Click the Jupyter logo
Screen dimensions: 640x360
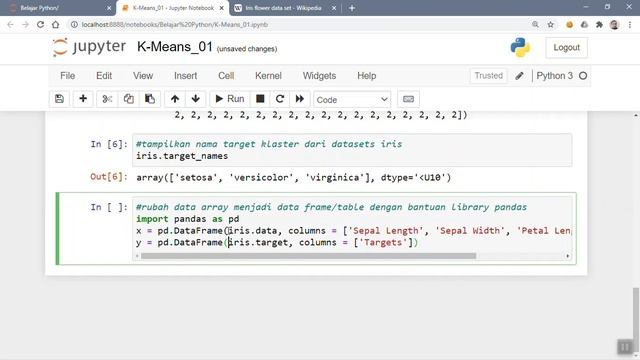click(x=89, y=47)
